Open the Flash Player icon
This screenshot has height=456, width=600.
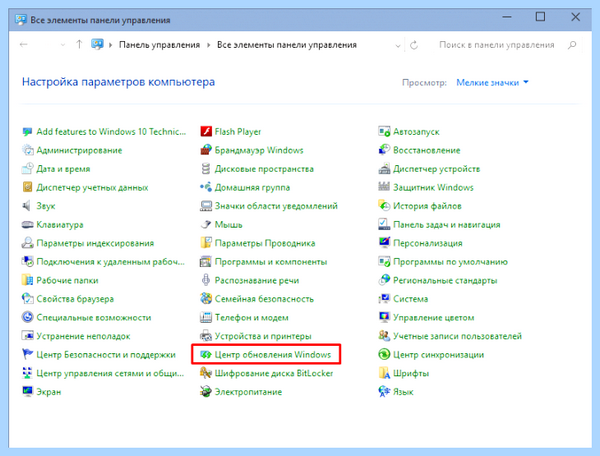[x=206, y=132]
